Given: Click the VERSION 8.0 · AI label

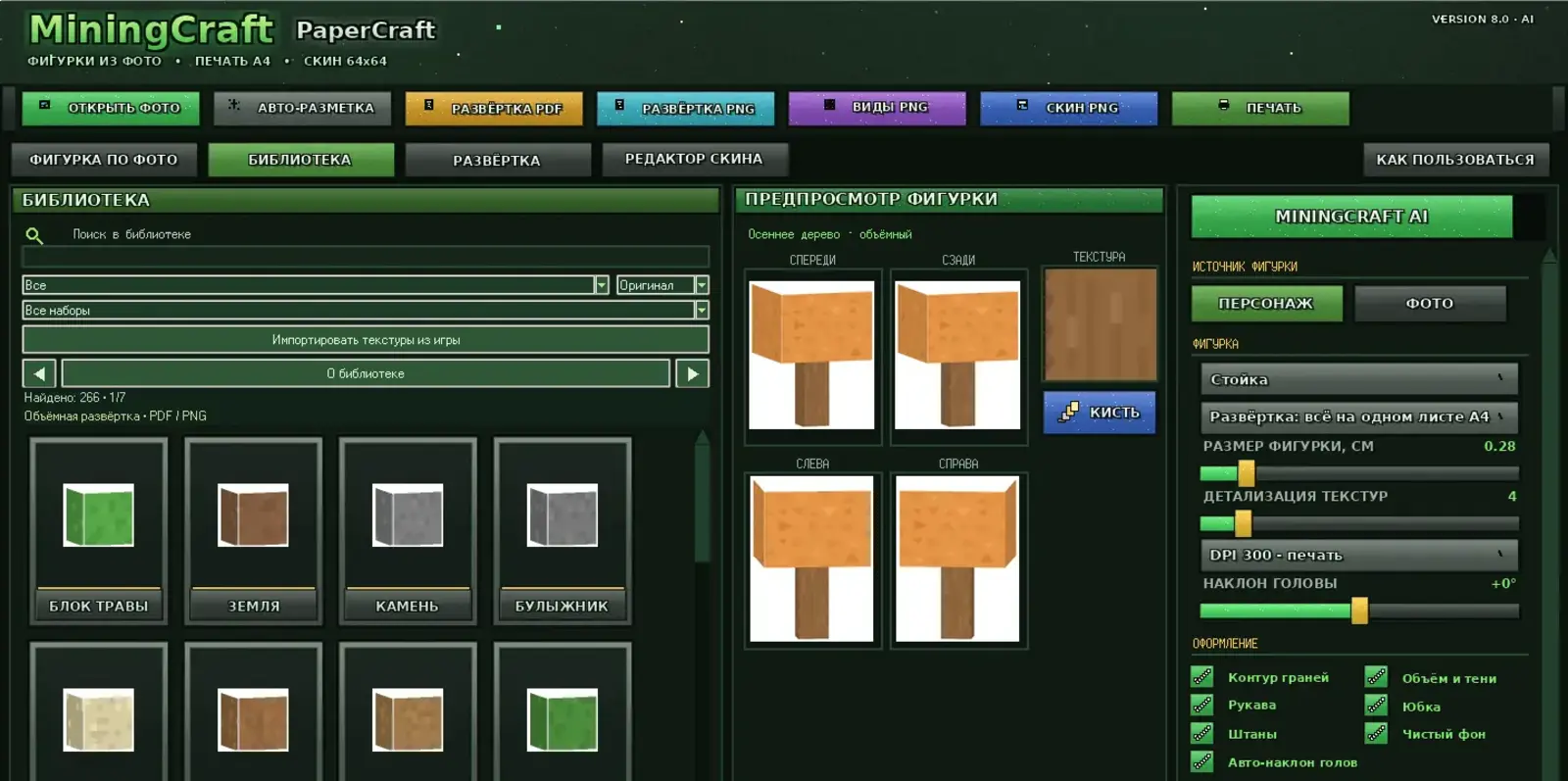Looking at the screenshot, I should (x=1483, y=19).
